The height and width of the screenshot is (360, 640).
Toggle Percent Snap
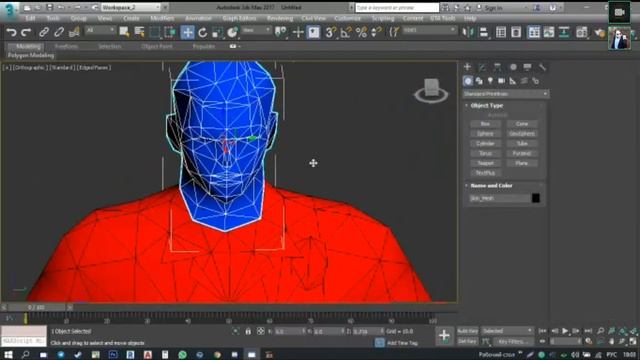[x=361, y=32]
